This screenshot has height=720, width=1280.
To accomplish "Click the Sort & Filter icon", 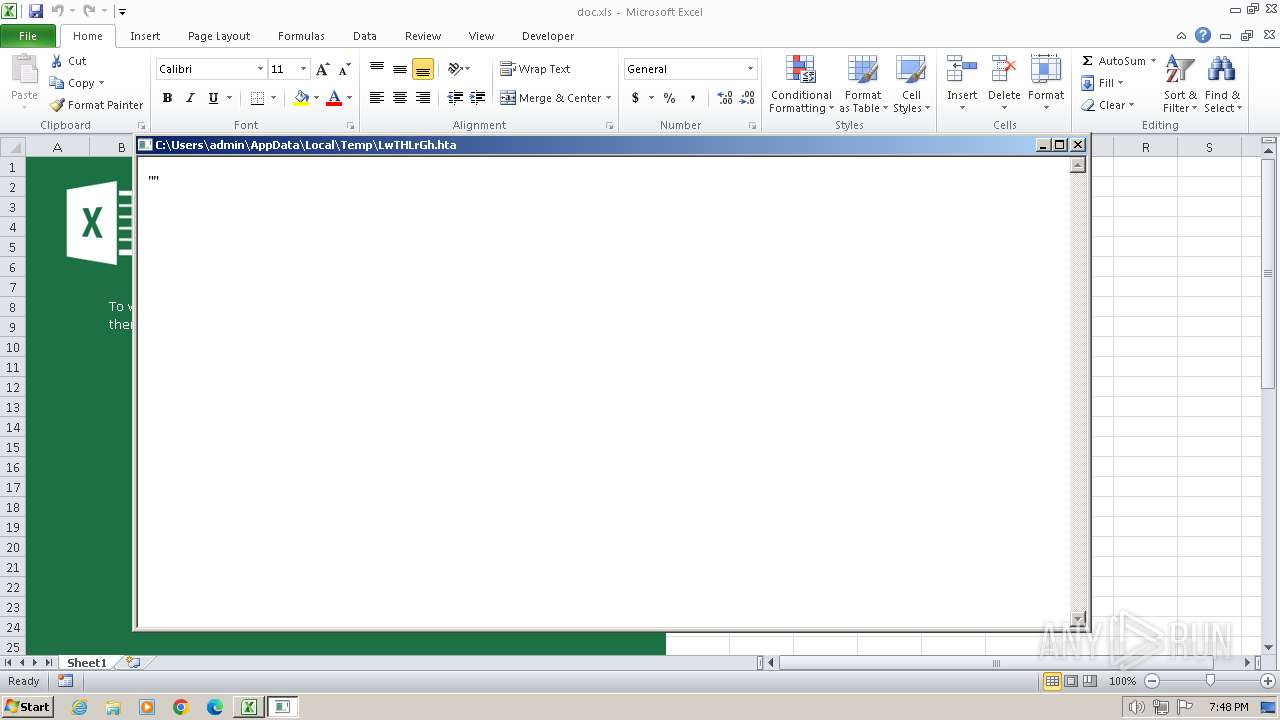I will point(1180,70).
